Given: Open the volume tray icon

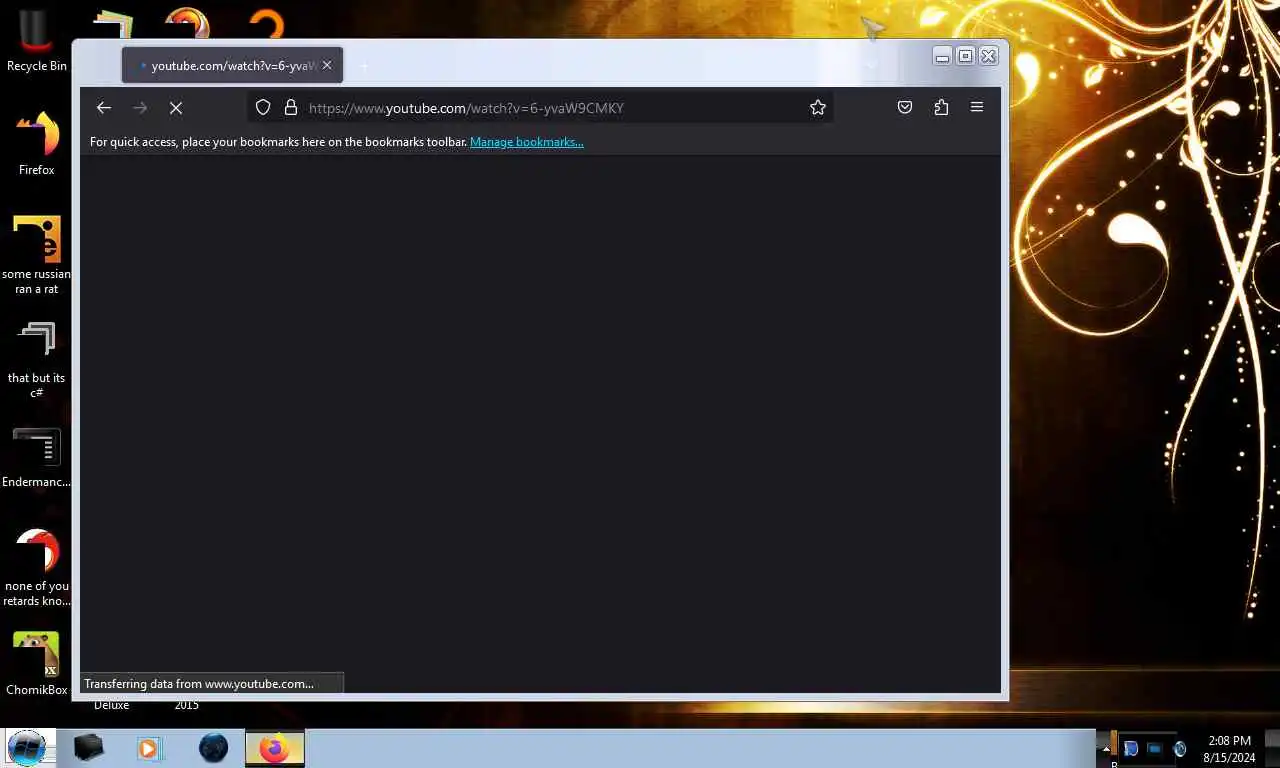Looking at the screenshot, I should [1180, 749].
